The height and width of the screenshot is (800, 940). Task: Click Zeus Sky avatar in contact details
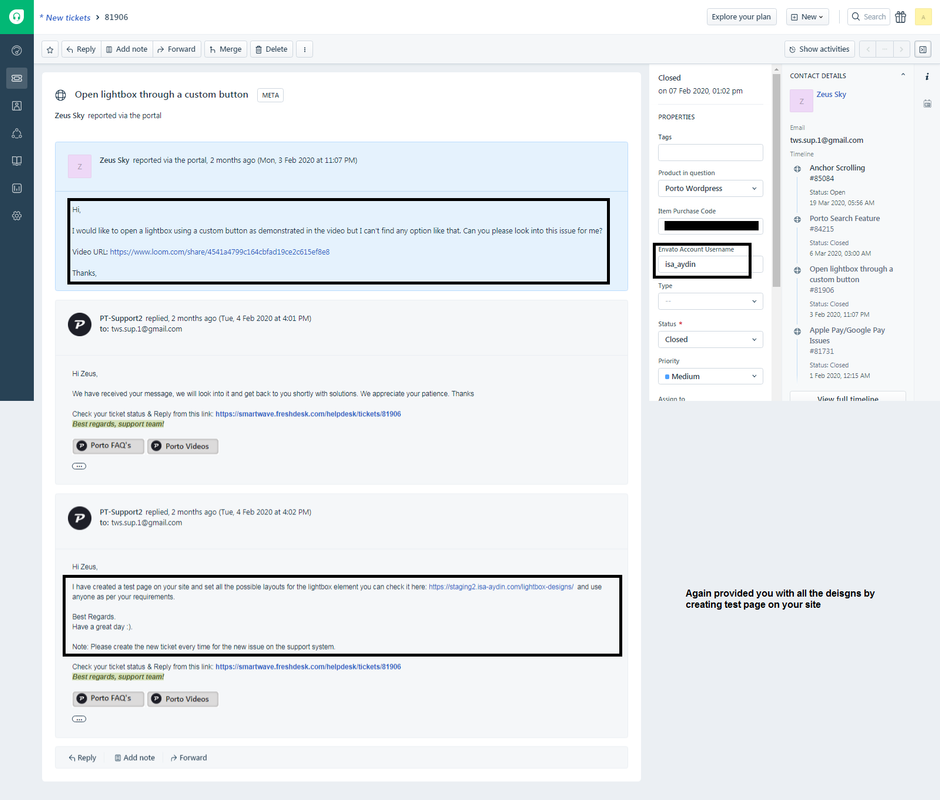[802, 101]
